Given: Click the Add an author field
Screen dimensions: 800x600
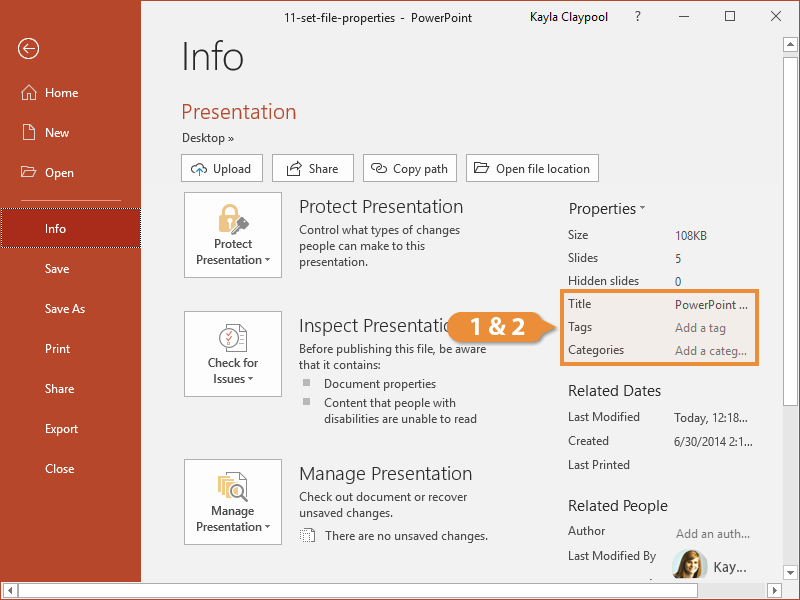Looking at the screenshot, I should click(x=711, y=534).
